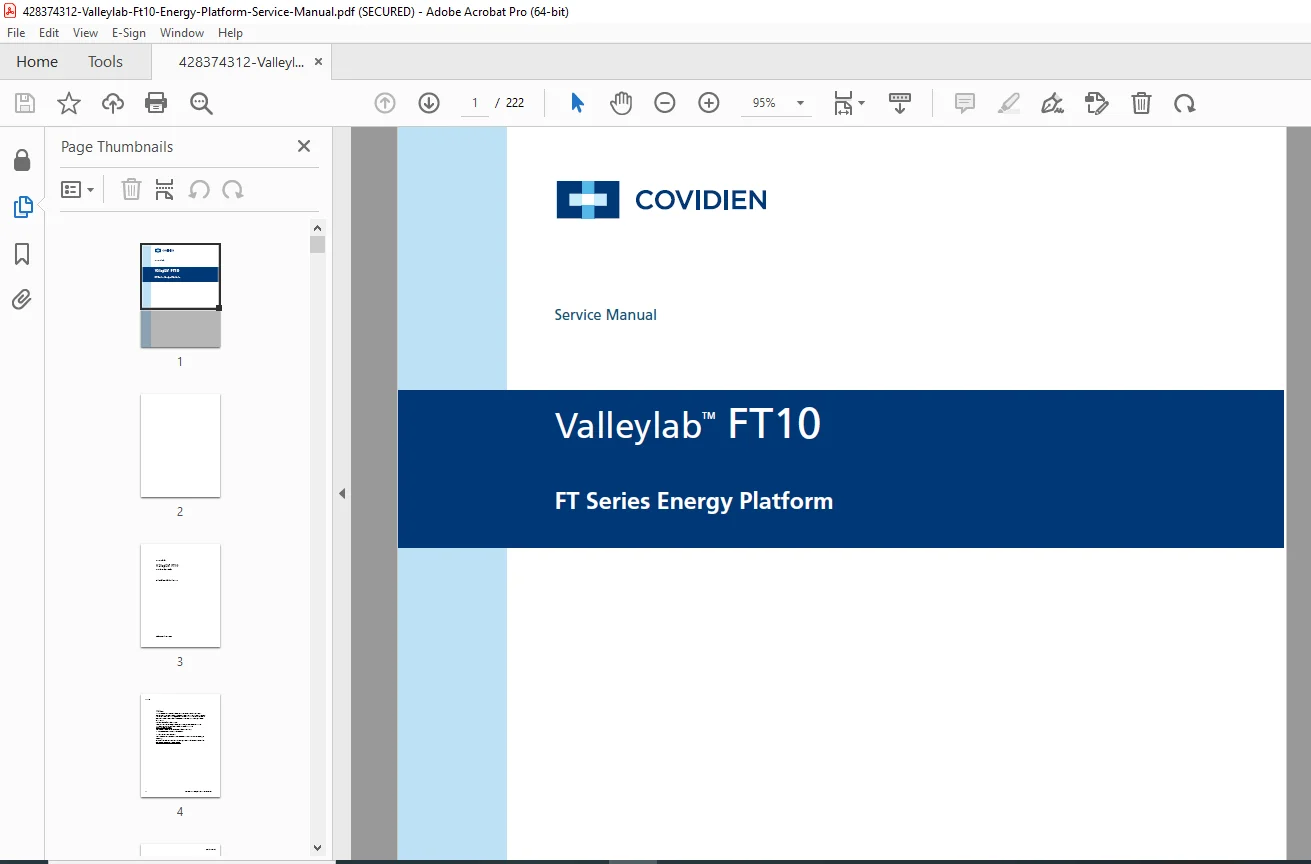The image size is (1311, 864).
Task: Click the Edit PDF stamp icon
Action: (1097, 103)
